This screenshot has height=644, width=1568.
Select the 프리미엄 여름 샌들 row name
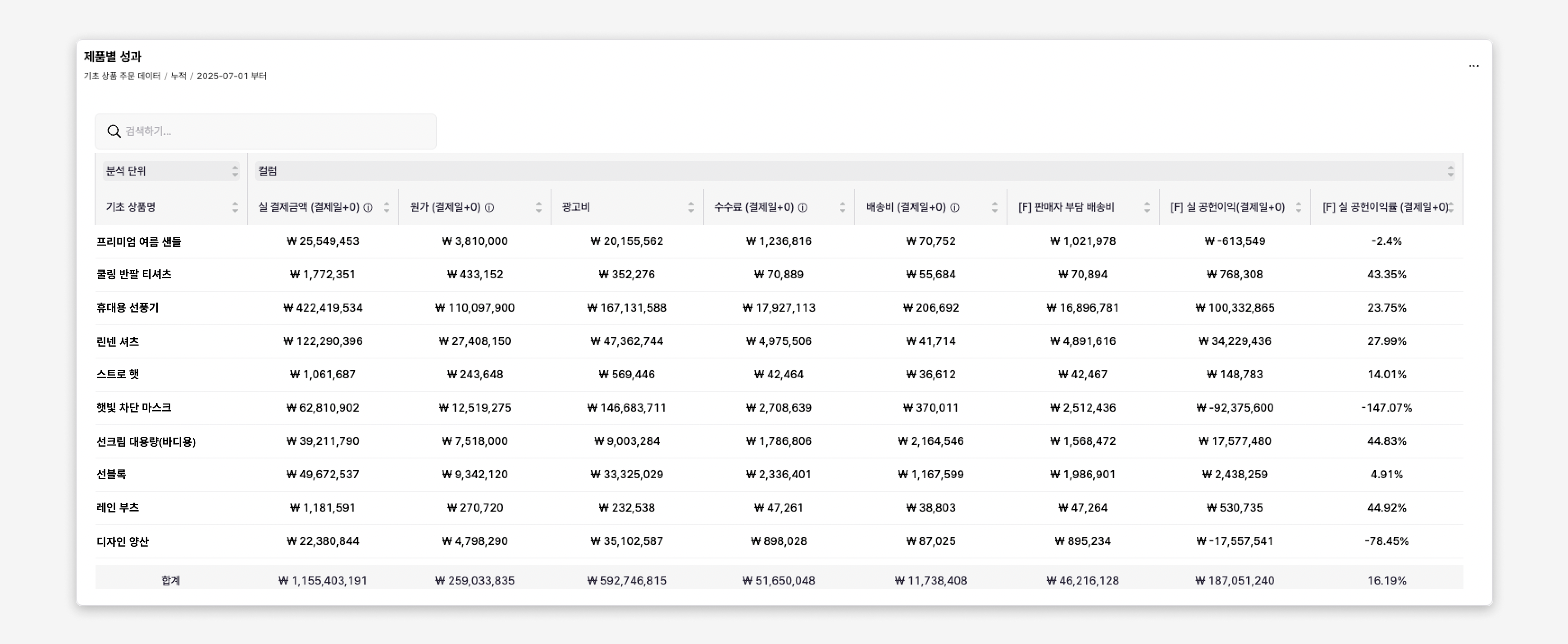coord(139,241)
